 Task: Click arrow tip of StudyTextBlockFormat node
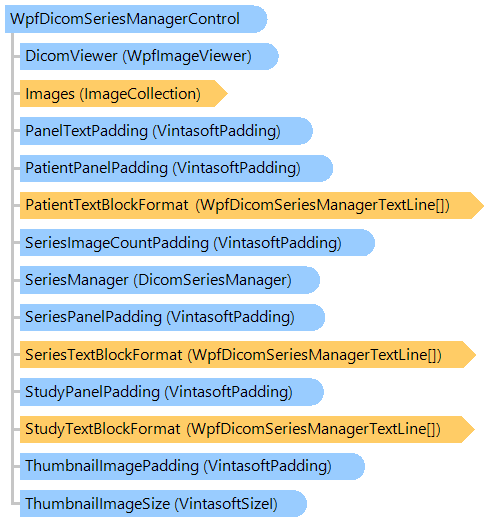click(468, 429)
